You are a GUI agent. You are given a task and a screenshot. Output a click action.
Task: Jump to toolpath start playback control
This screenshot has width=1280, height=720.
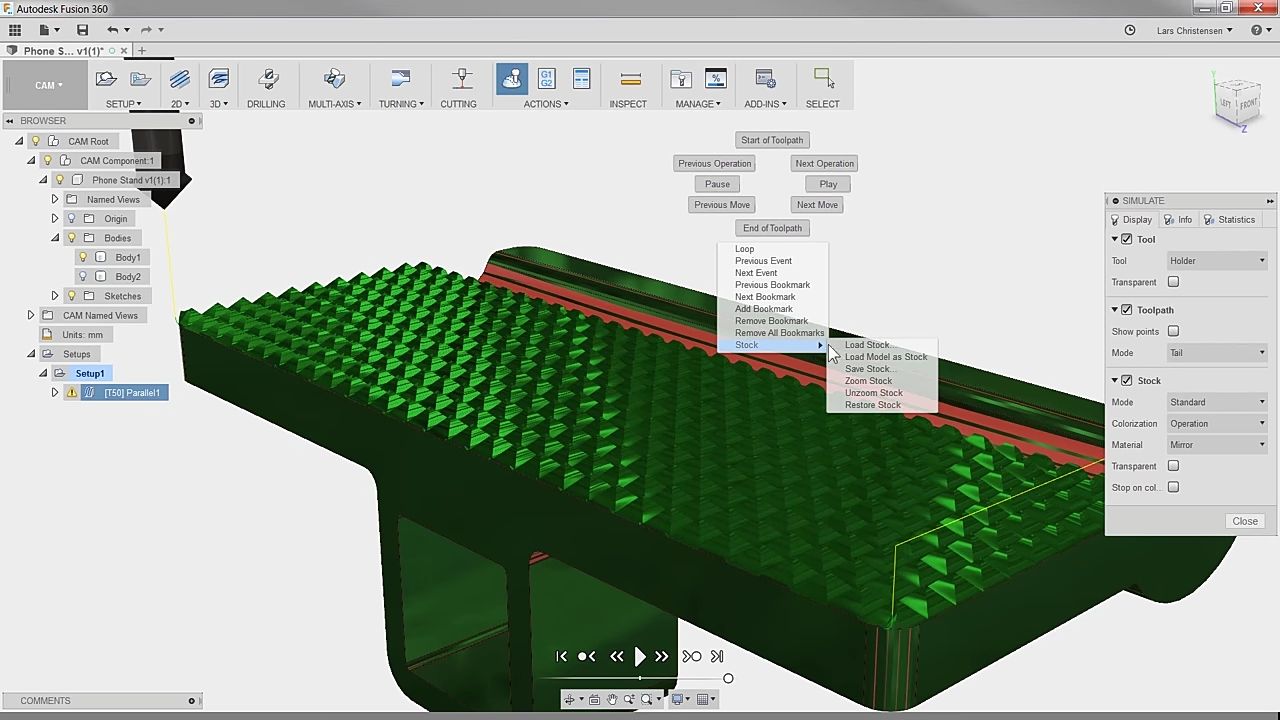[x=561, y=657]
